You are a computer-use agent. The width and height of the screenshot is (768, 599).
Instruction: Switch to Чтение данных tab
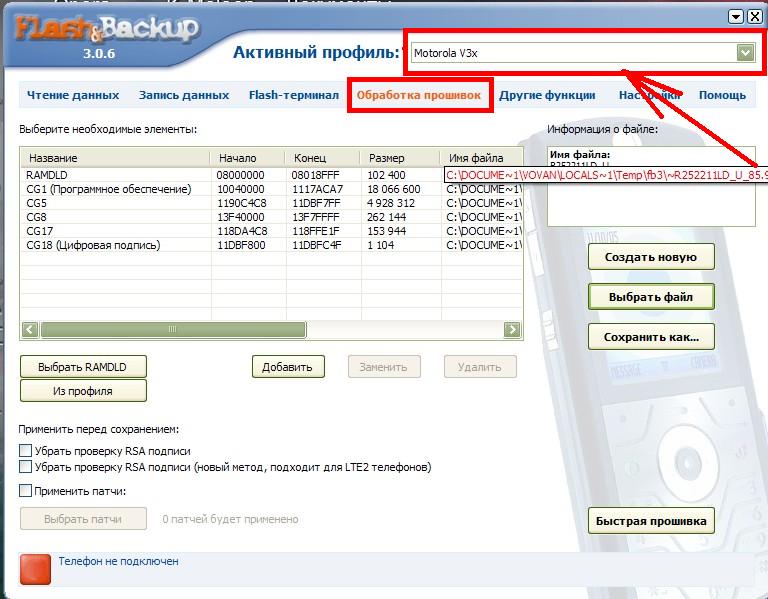(73, 95)
